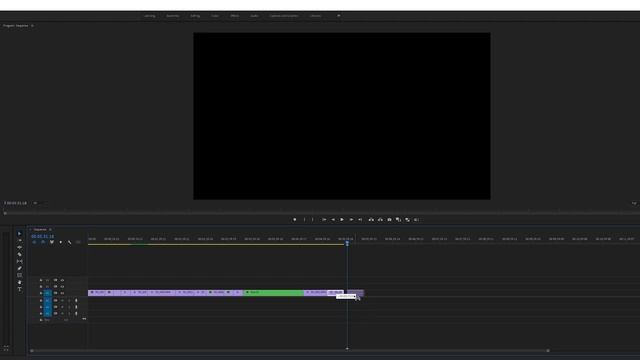Step back one frame
Image resolution: width=640 pixels, height=360 pixels.
pyautogui.click(x=333, y=220)
